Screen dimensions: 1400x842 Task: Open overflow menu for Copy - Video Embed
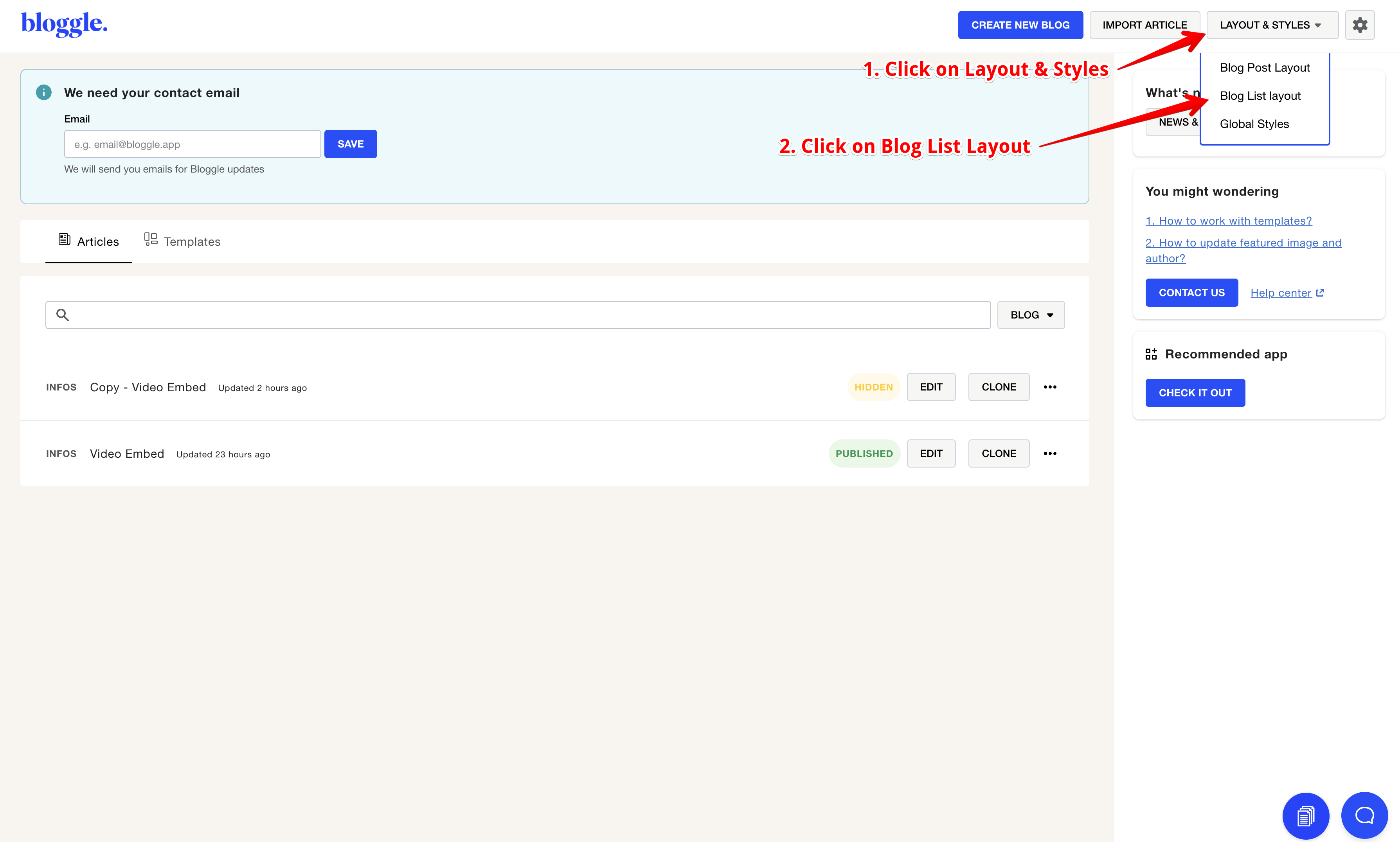tap(1050, 387)
